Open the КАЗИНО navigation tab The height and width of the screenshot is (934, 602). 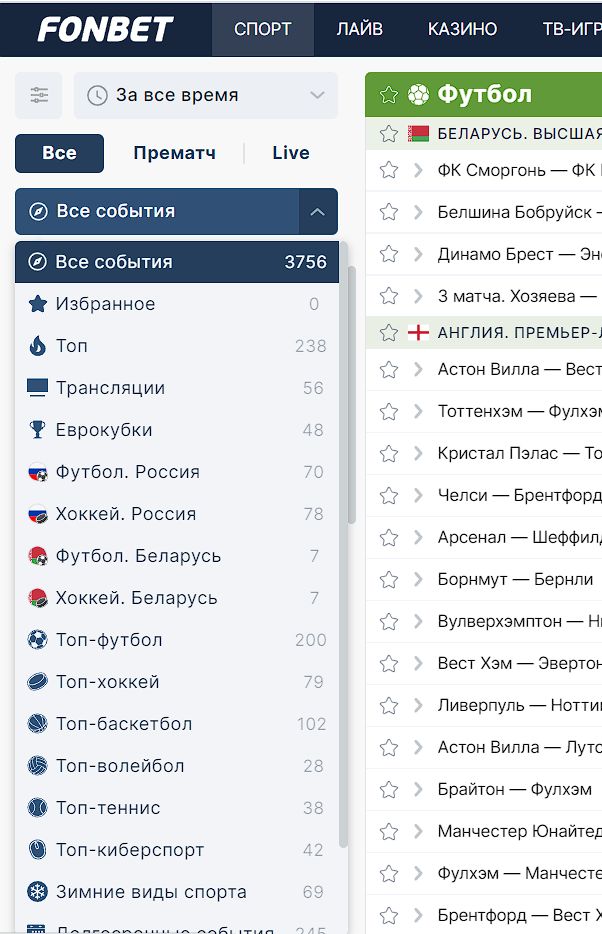pyautogui.click(x=462, y=29)
